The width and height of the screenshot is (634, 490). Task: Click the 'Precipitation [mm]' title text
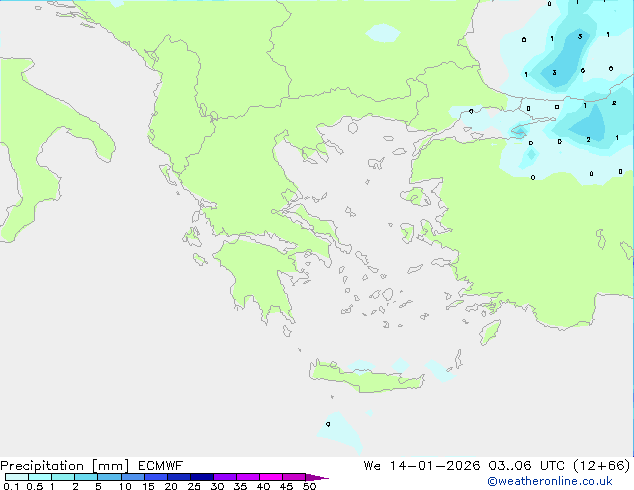point(65,466)
